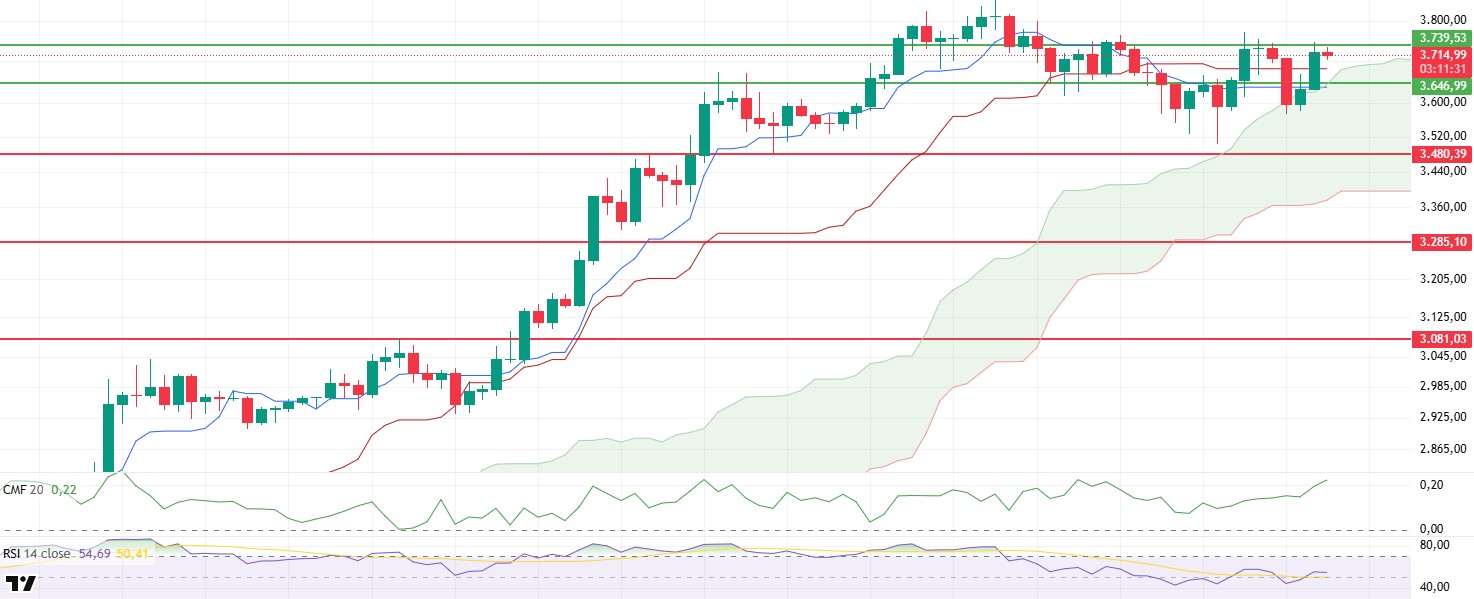Click the red 3.285,10 price label
This screenshot has height=599, width=1474.
(x=1441, y=242)
